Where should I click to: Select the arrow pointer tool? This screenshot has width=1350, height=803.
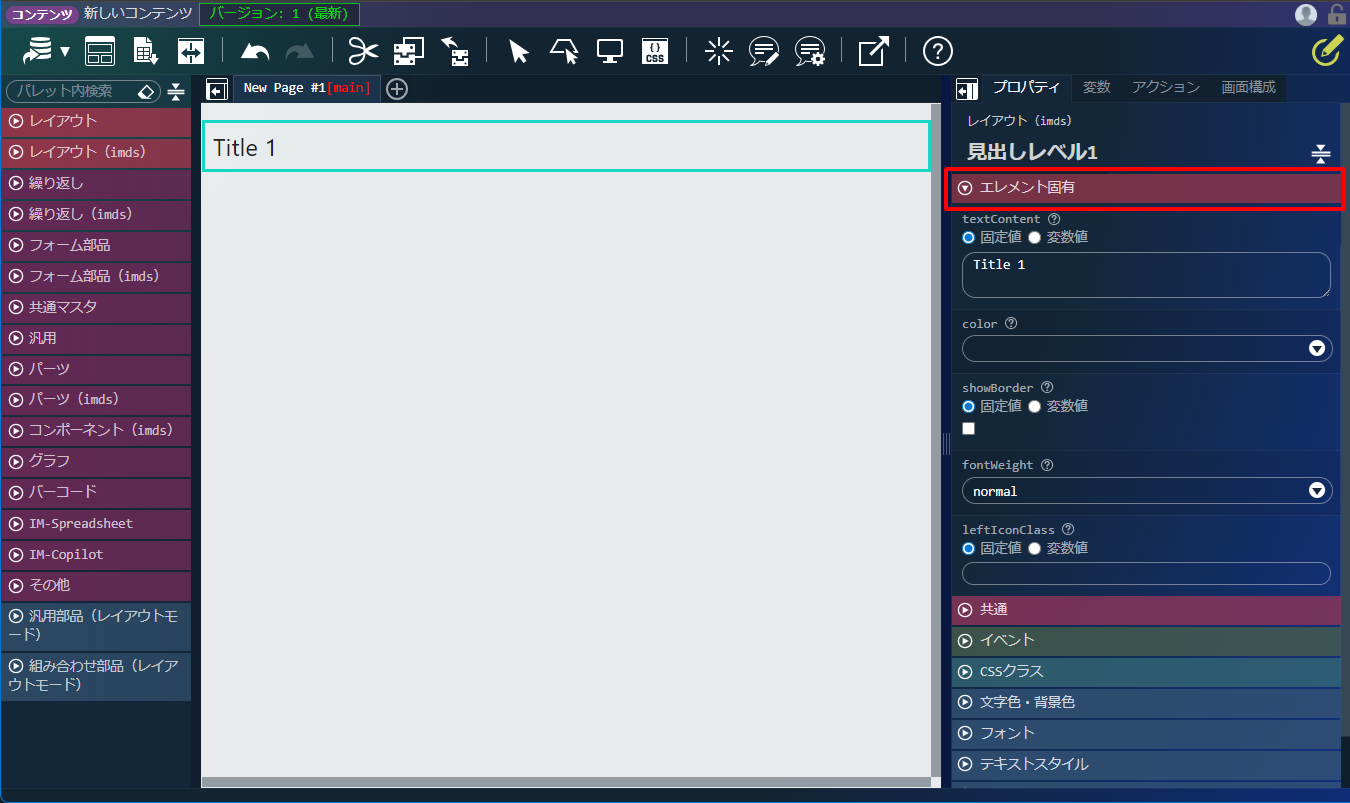tap(518, 51)
